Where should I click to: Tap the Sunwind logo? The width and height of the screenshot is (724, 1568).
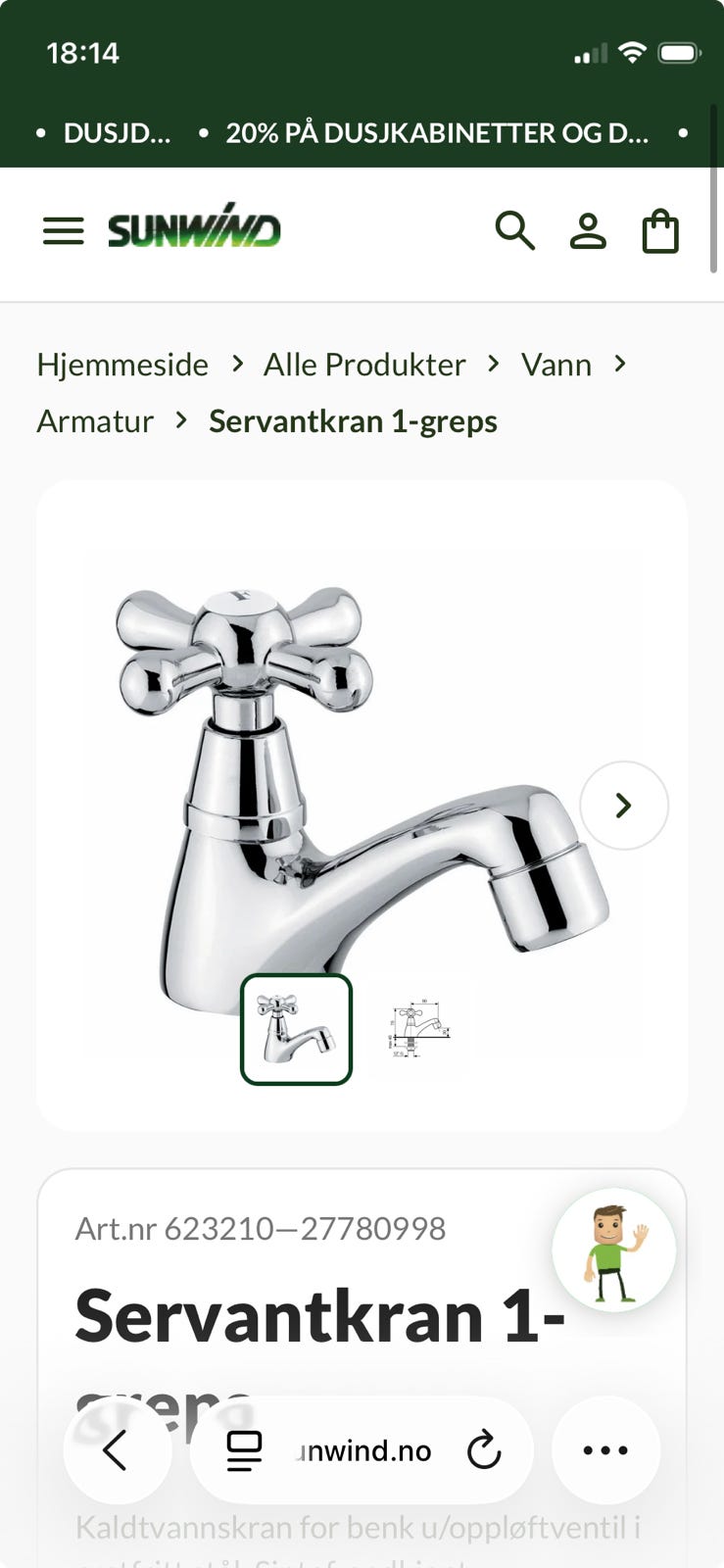click(194, 227)
